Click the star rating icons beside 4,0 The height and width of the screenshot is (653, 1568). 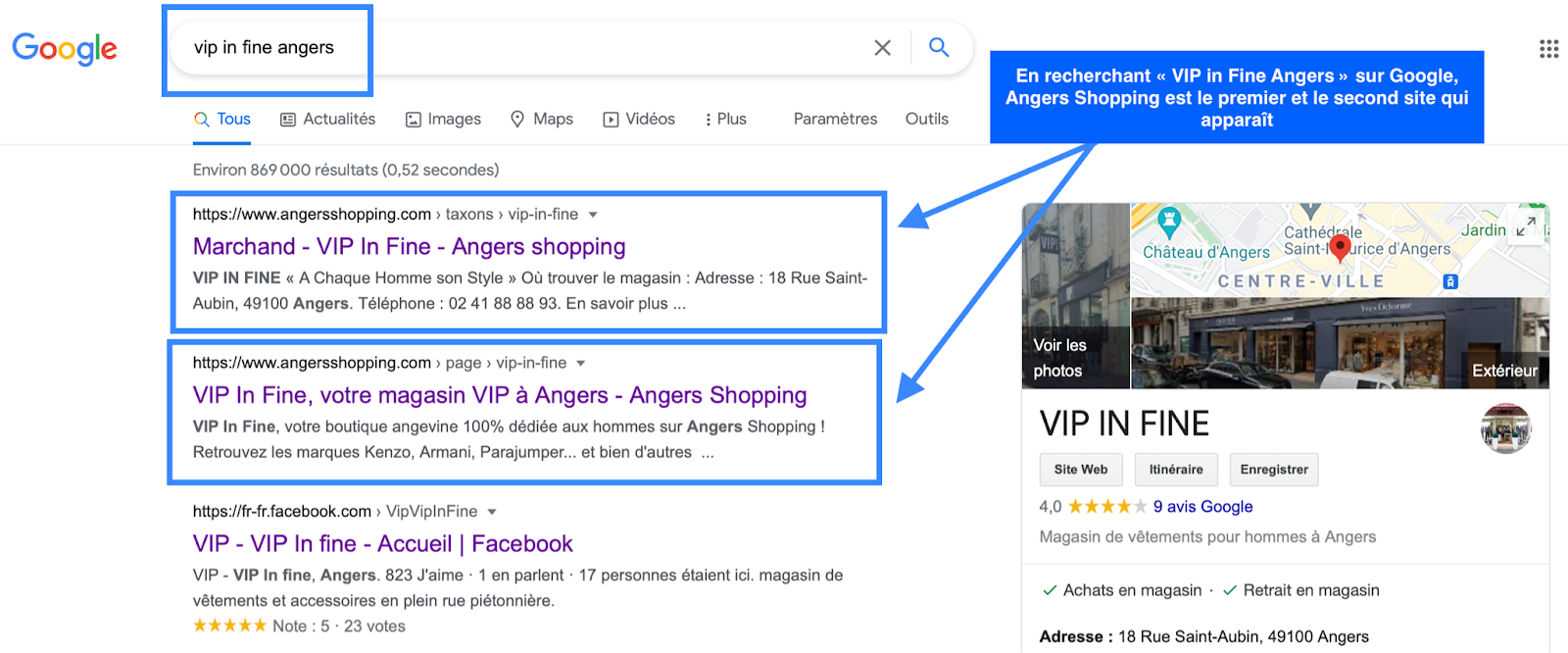[x=1106, y=506]
